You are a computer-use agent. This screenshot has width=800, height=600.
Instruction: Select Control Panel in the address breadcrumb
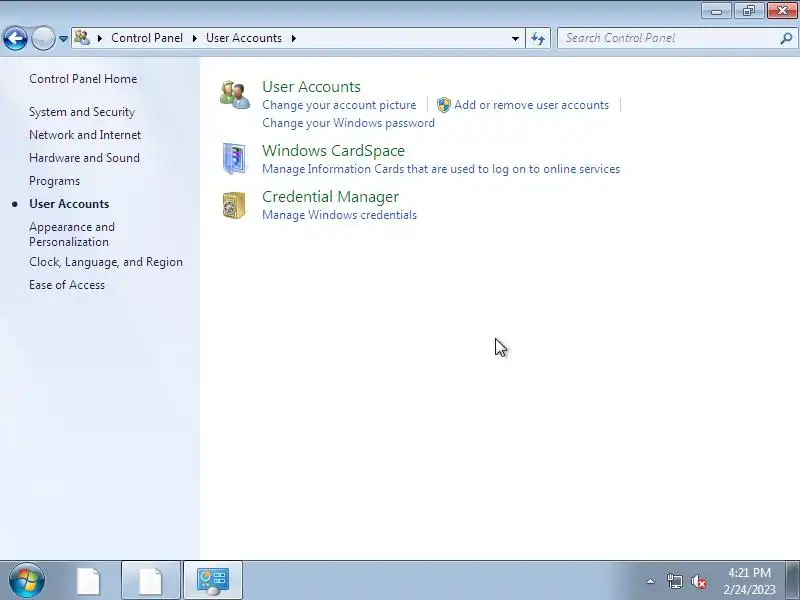147,38
